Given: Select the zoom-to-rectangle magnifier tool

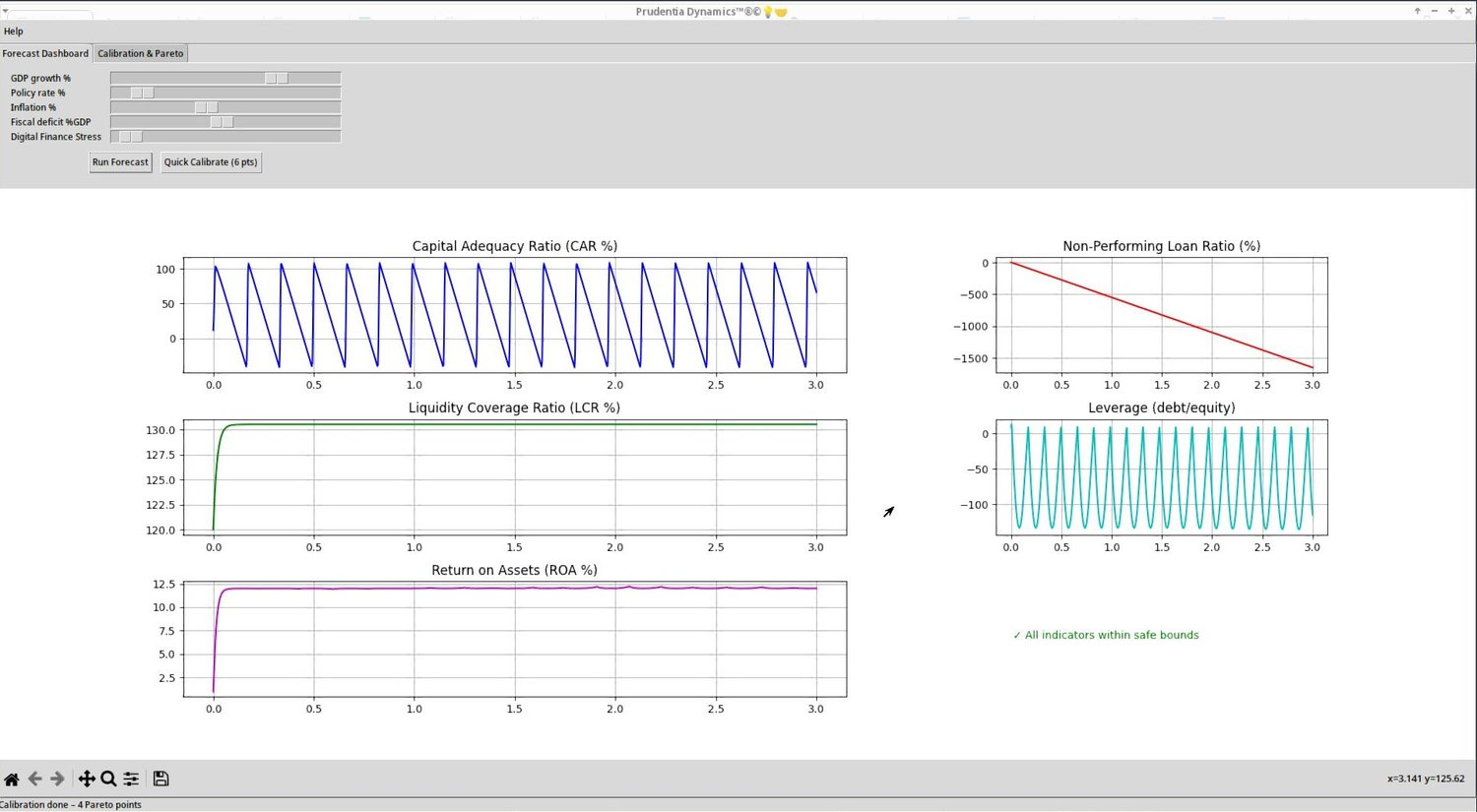Looking at the screenshot, I should [x=108, y=779].
